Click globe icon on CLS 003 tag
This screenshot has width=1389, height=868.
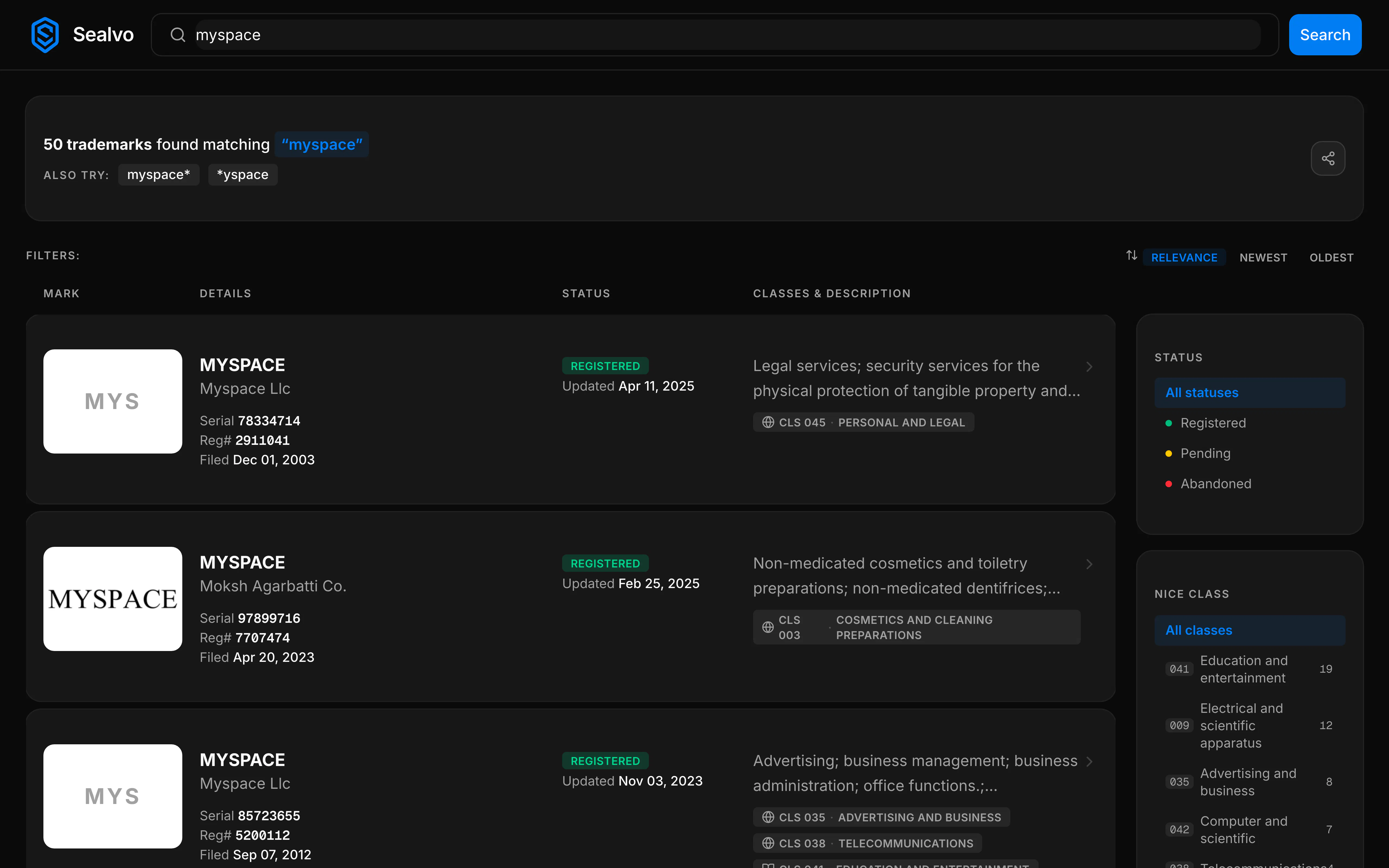coord(768,627)
